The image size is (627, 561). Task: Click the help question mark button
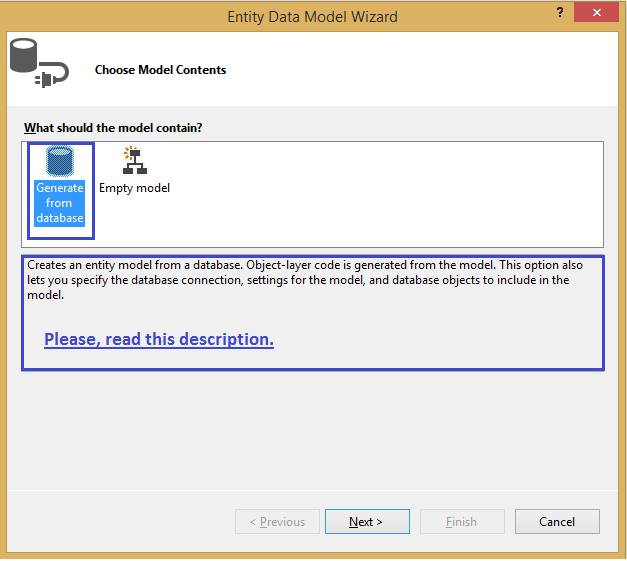(560, 13)
